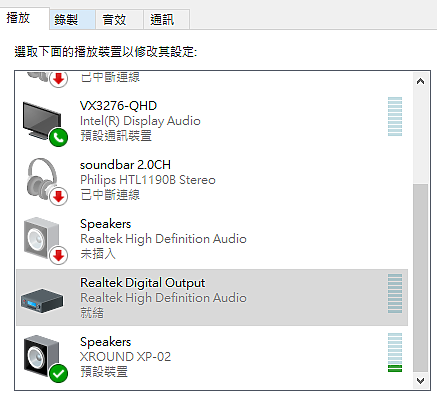This screenshot has width=437, height=393.
Task: Click the Realtek Digital Output receiver icon
Action: [42, 300]
